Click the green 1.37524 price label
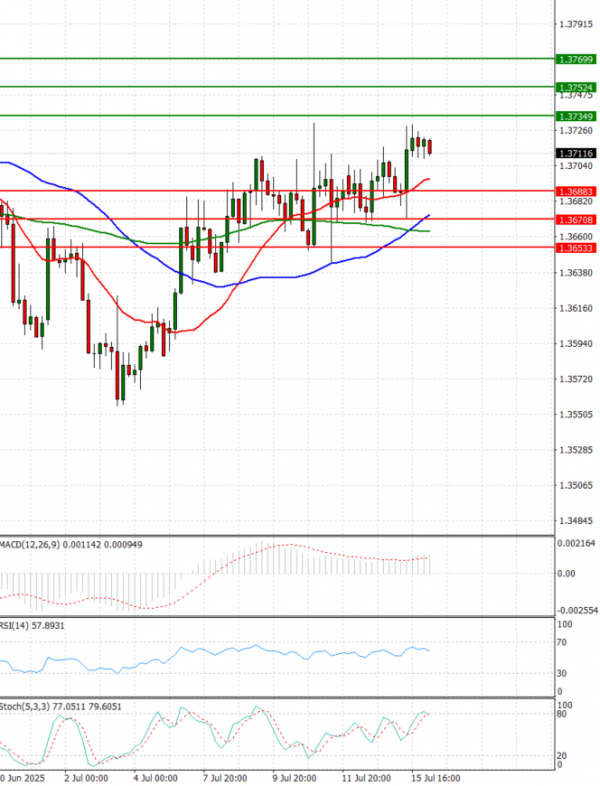This screenshot has width=600, height=786. click(576, 88)
